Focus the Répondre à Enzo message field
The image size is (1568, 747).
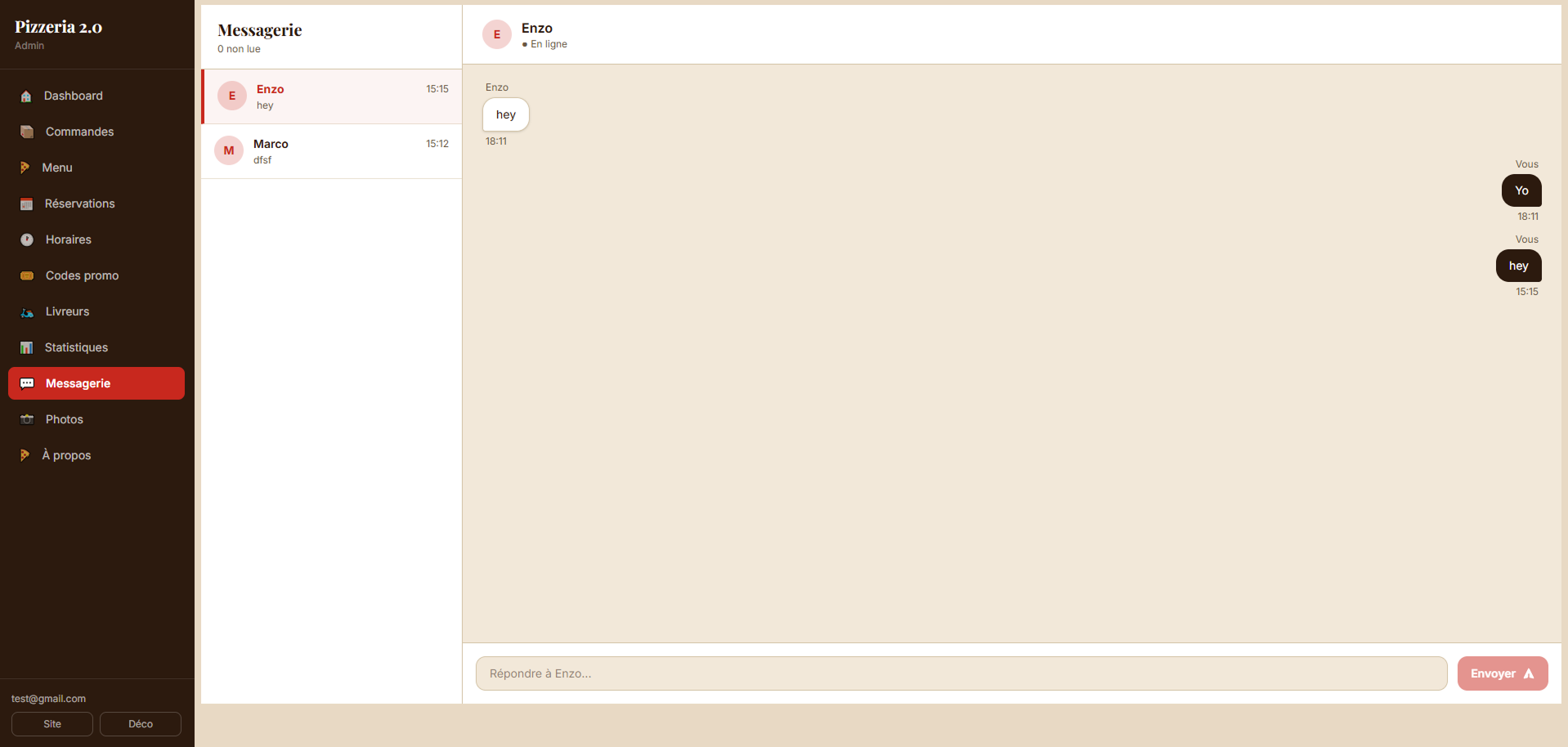pyautogui.click(x=961, y=673)
